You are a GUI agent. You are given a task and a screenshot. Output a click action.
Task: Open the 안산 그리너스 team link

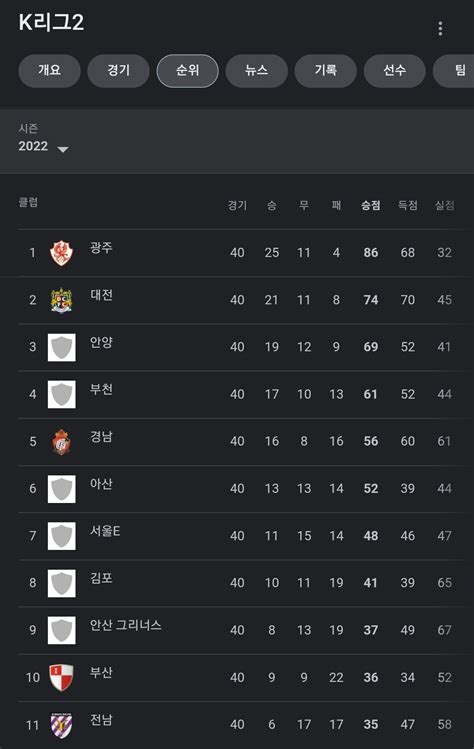pyautogui.click(x=126, y=625)
